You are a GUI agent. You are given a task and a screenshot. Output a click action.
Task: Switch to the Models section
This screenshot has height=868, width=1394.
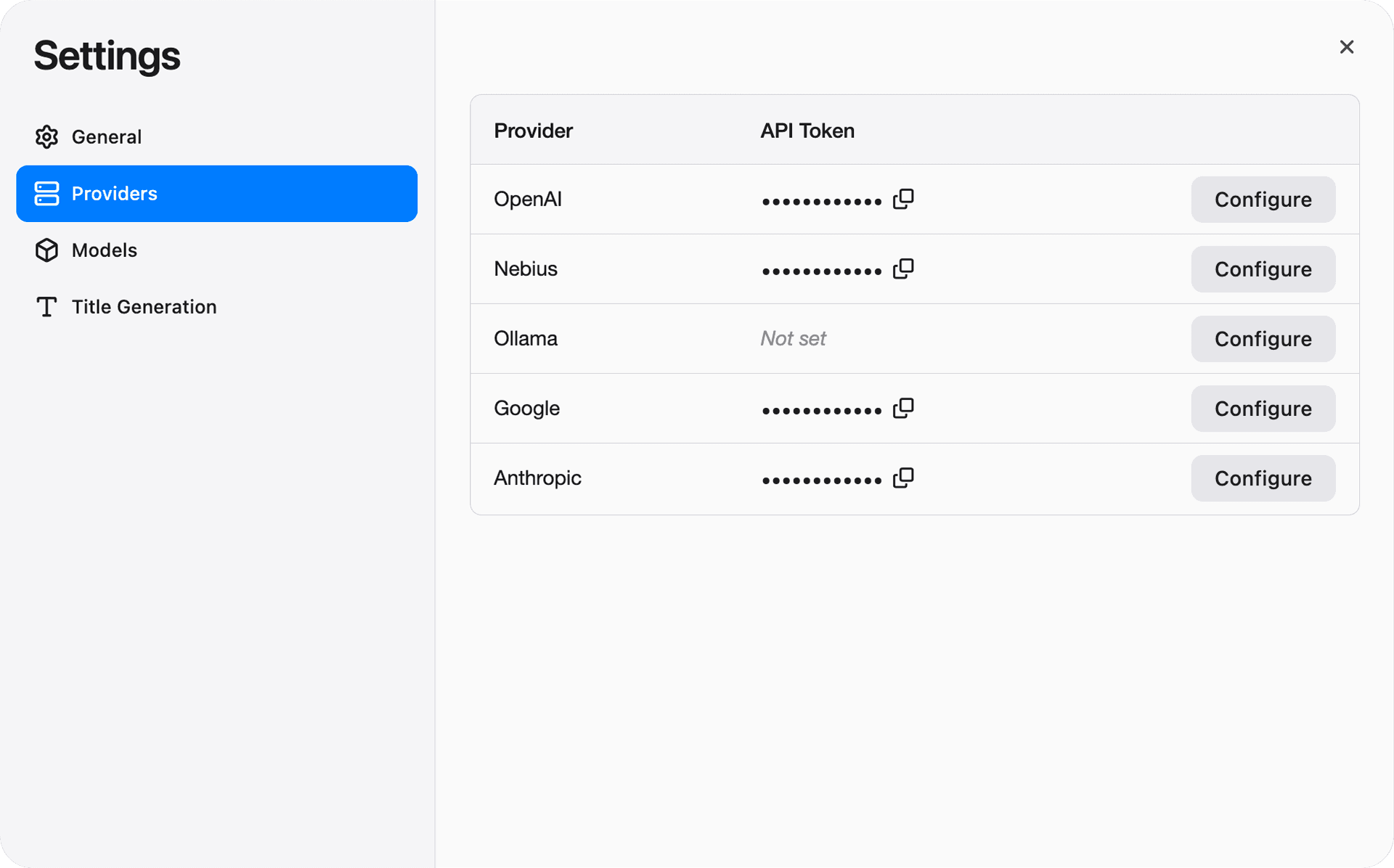click(x=216, y=250)
